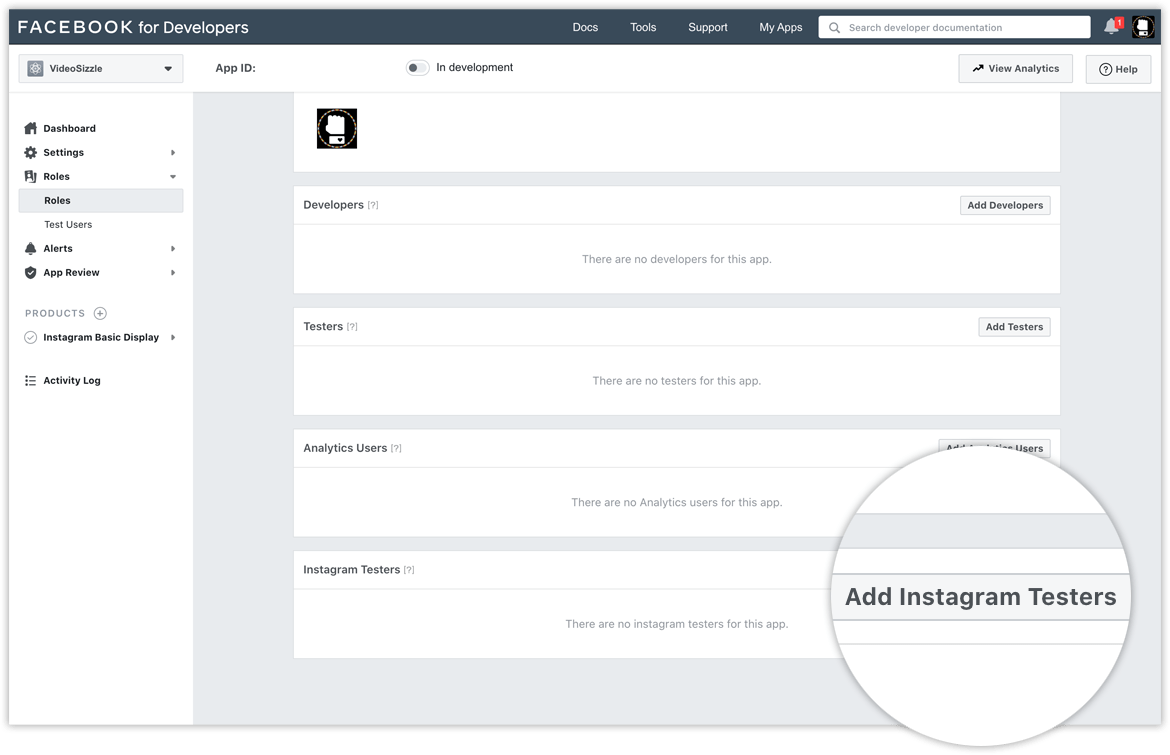Open the Docs menu in top bar
This screenshot has height=755, width=1170.
[x=585, y=27]
